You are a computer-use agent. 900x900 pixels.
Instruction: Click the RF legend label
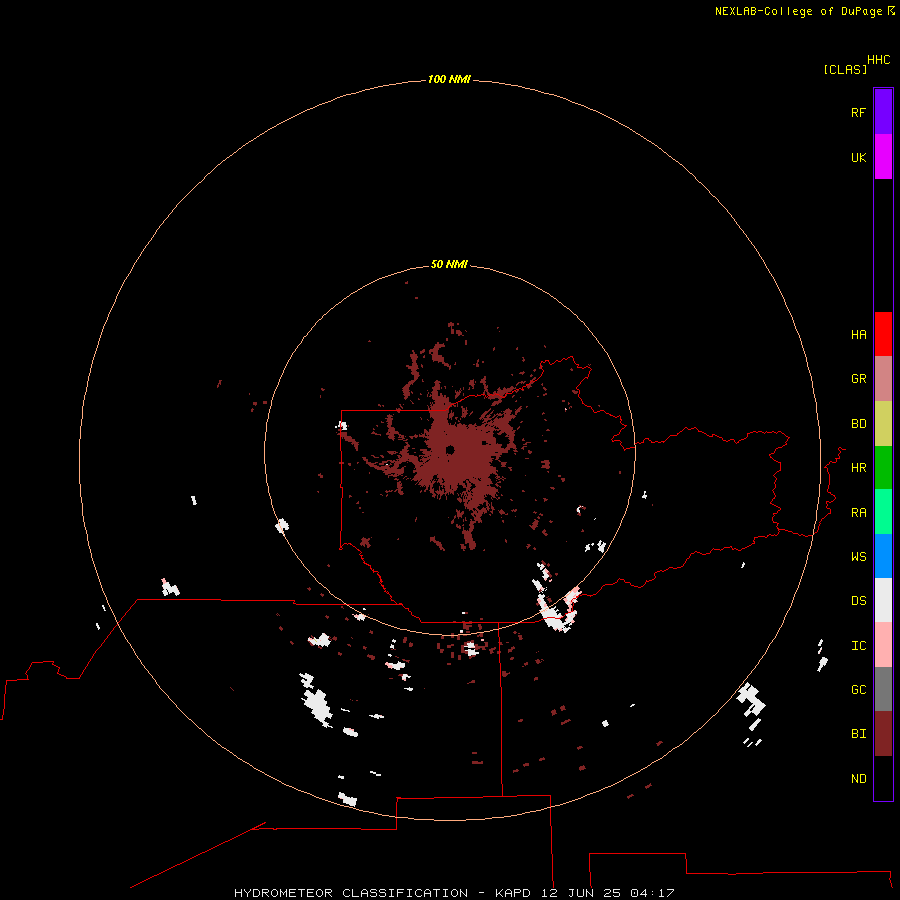(858, 112)
